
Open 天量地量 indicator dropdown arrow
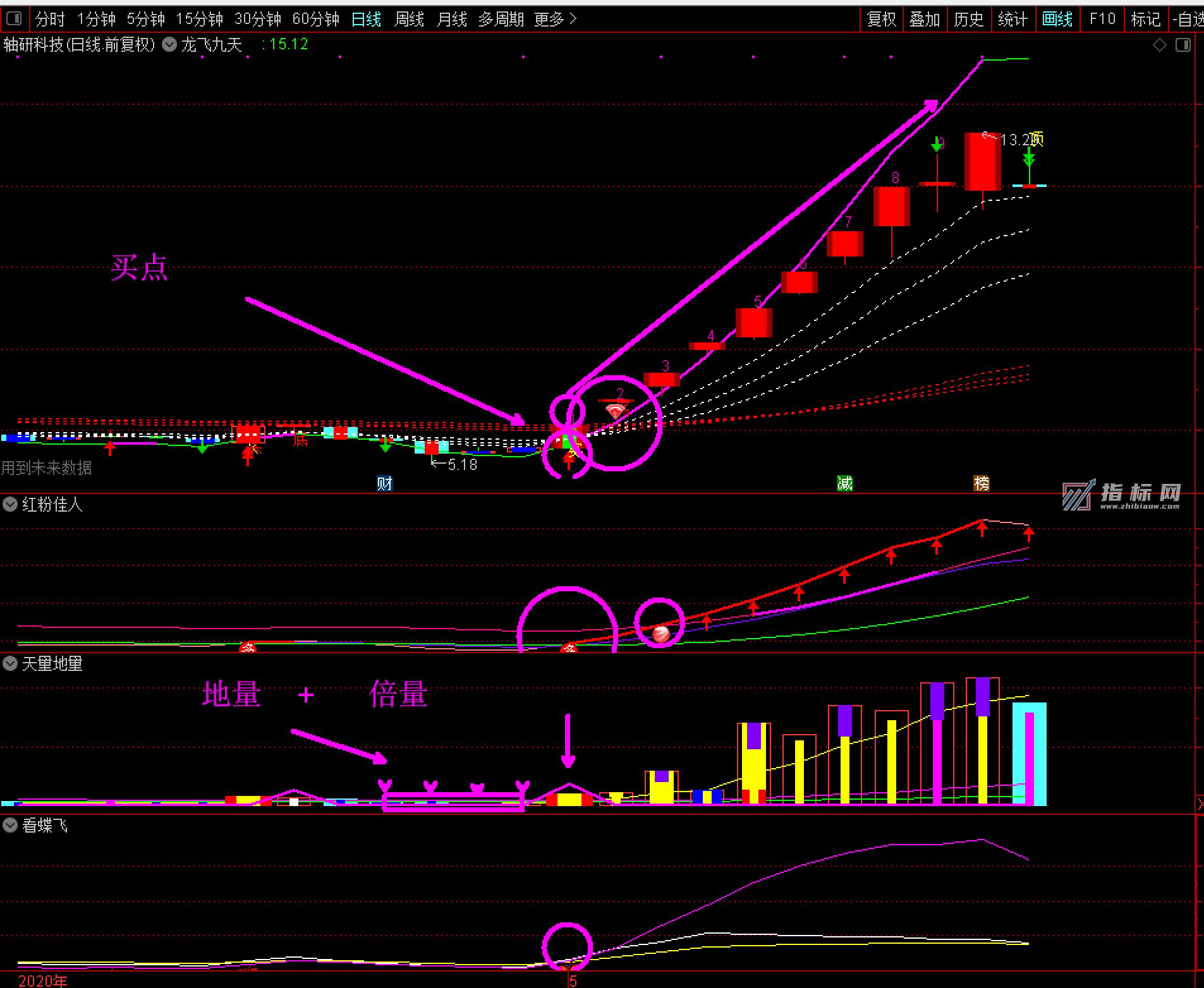click(x=10, y=663)
